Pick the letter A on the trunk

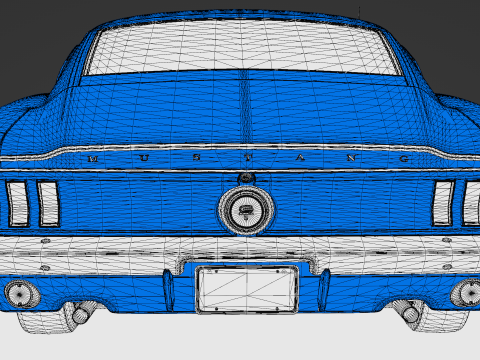tap(300, 157)
